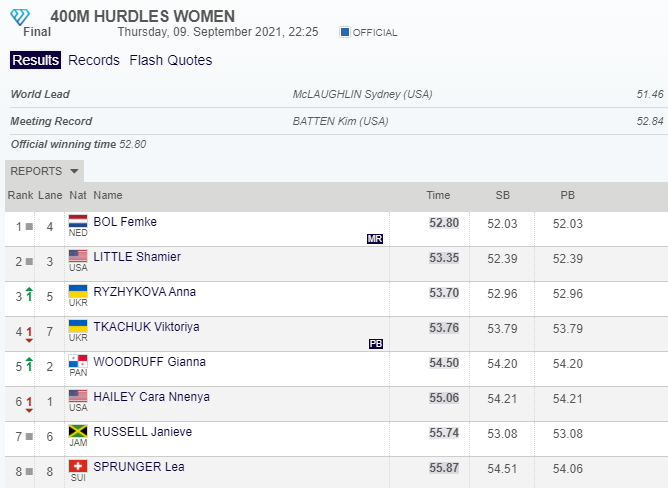Click the blue OFFICIAL status square
This screenshot has height=488, width=668.
pyautogui.click(x=345, y=32)
